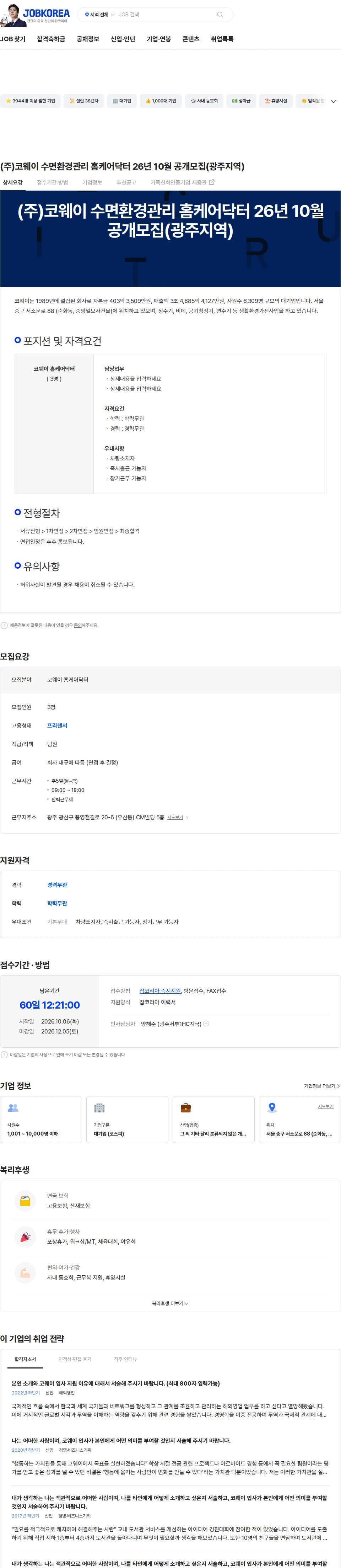
Task: Click the building icon above 기업구분
Action: (99, 1108)
